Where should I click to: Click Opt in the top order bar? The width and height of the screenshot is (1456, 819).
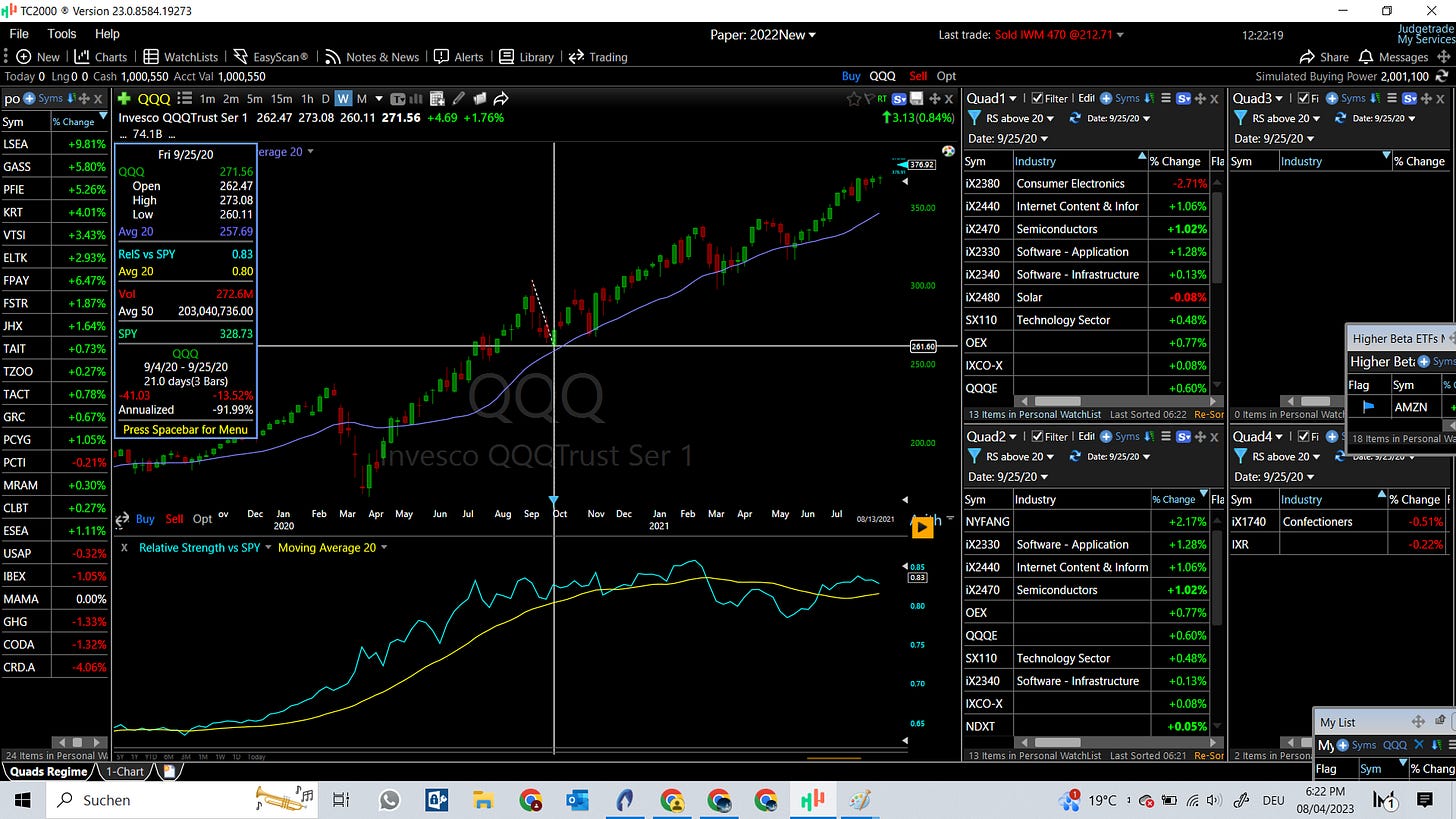pos(946,76)
